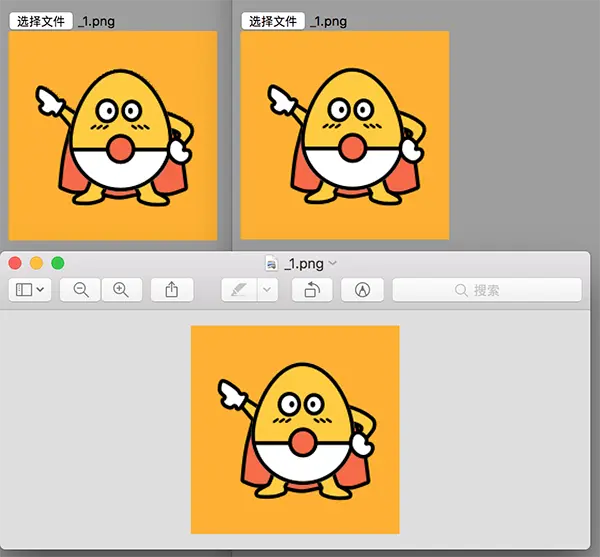
Task: Select the right uploaded egg image preview
Action: point(345,135)
